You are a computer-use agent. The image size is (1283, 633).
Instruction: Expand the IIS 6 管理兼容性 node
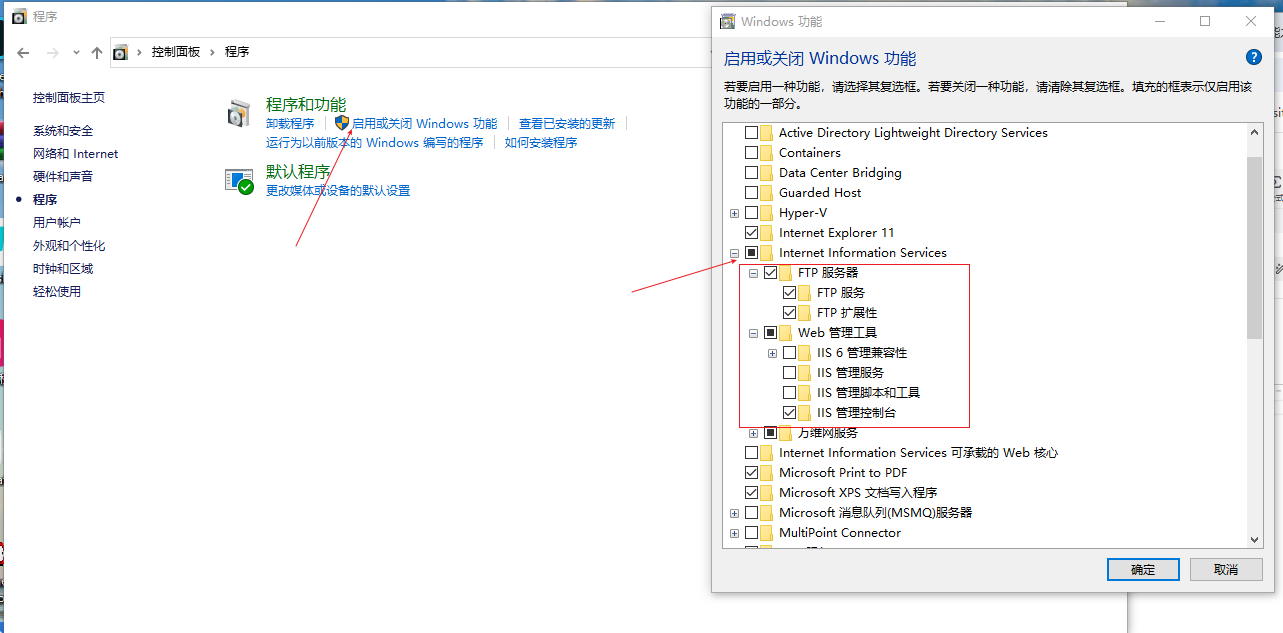[x=772, y=353]
